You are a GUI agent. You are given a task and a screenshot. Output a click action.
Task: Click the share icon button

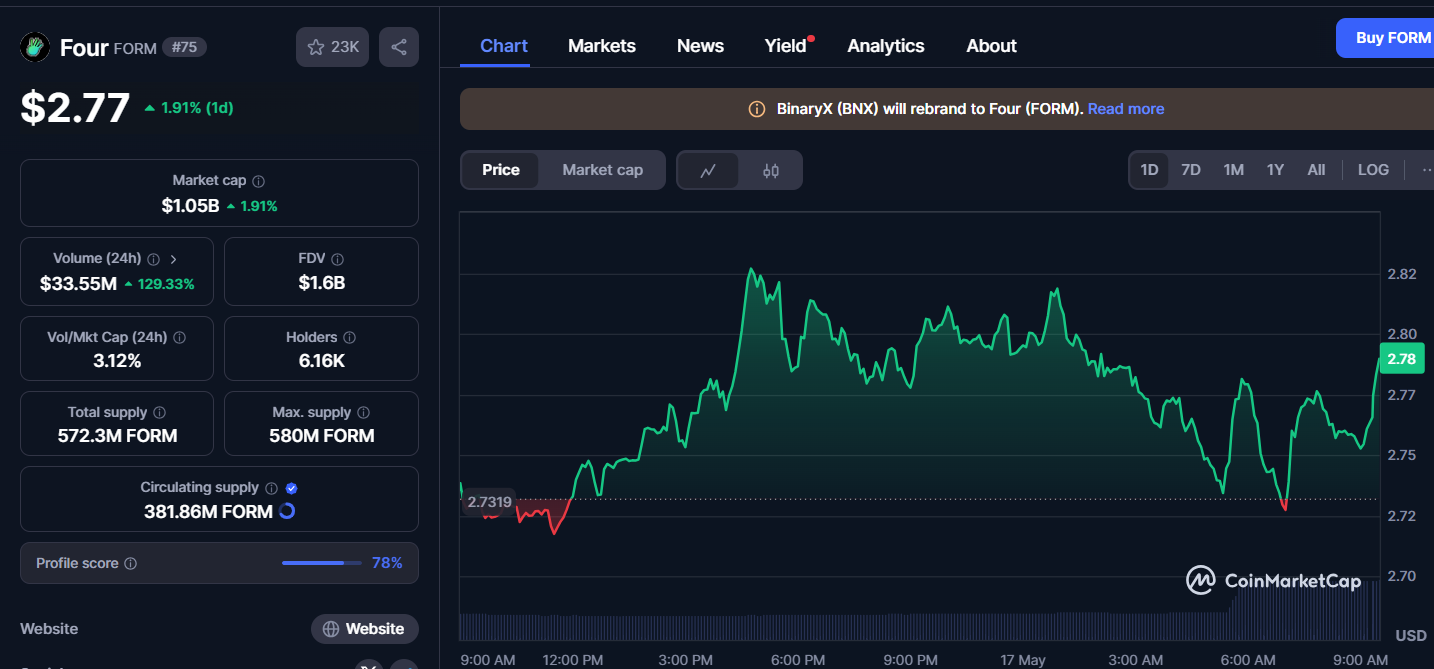[x=399, y=47]
